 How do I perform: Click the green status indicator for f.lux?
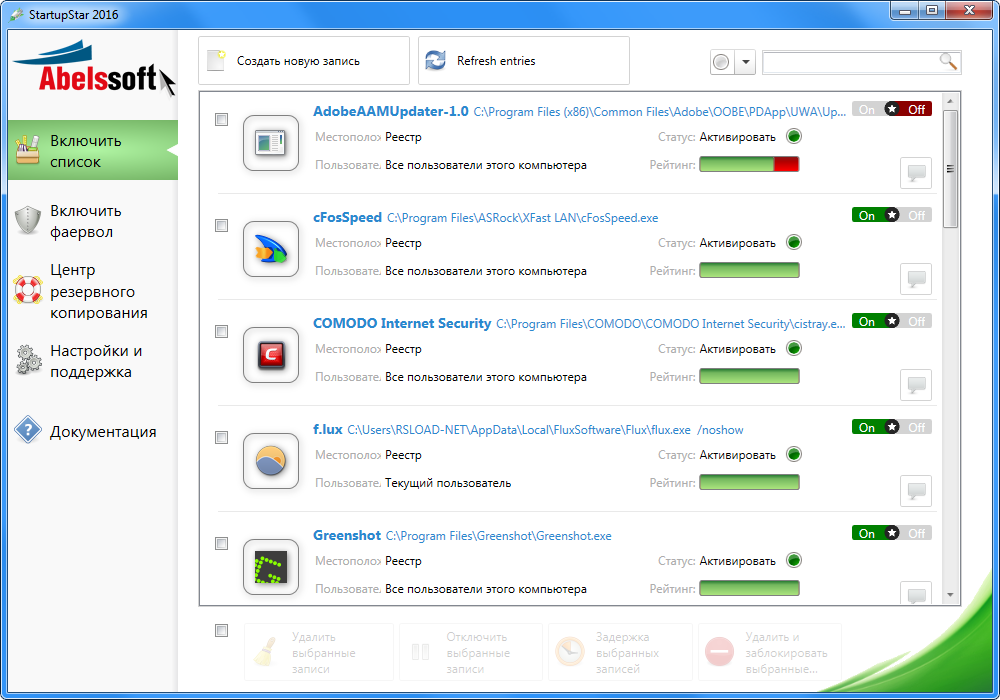[x=794, y=454]
